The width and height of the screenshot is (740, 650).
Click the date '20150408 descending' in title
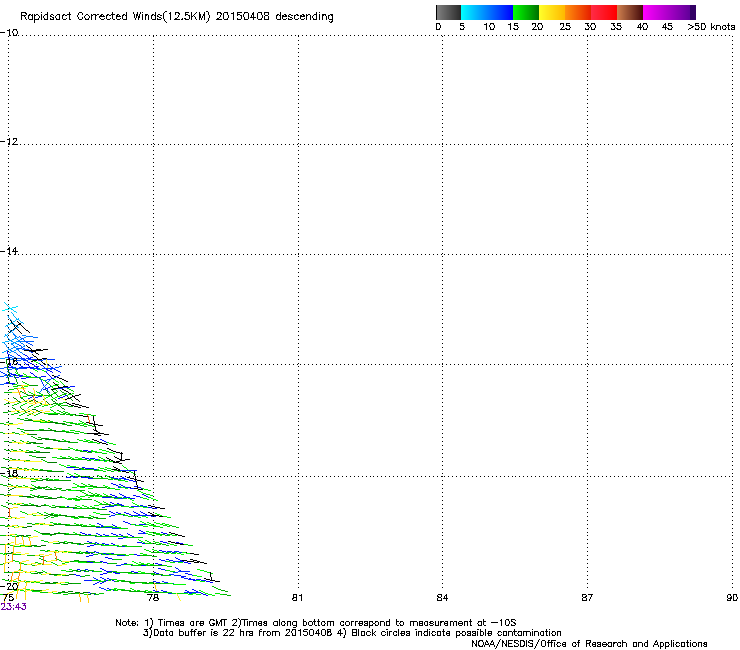pyautogui.click(x=274, y=17)
